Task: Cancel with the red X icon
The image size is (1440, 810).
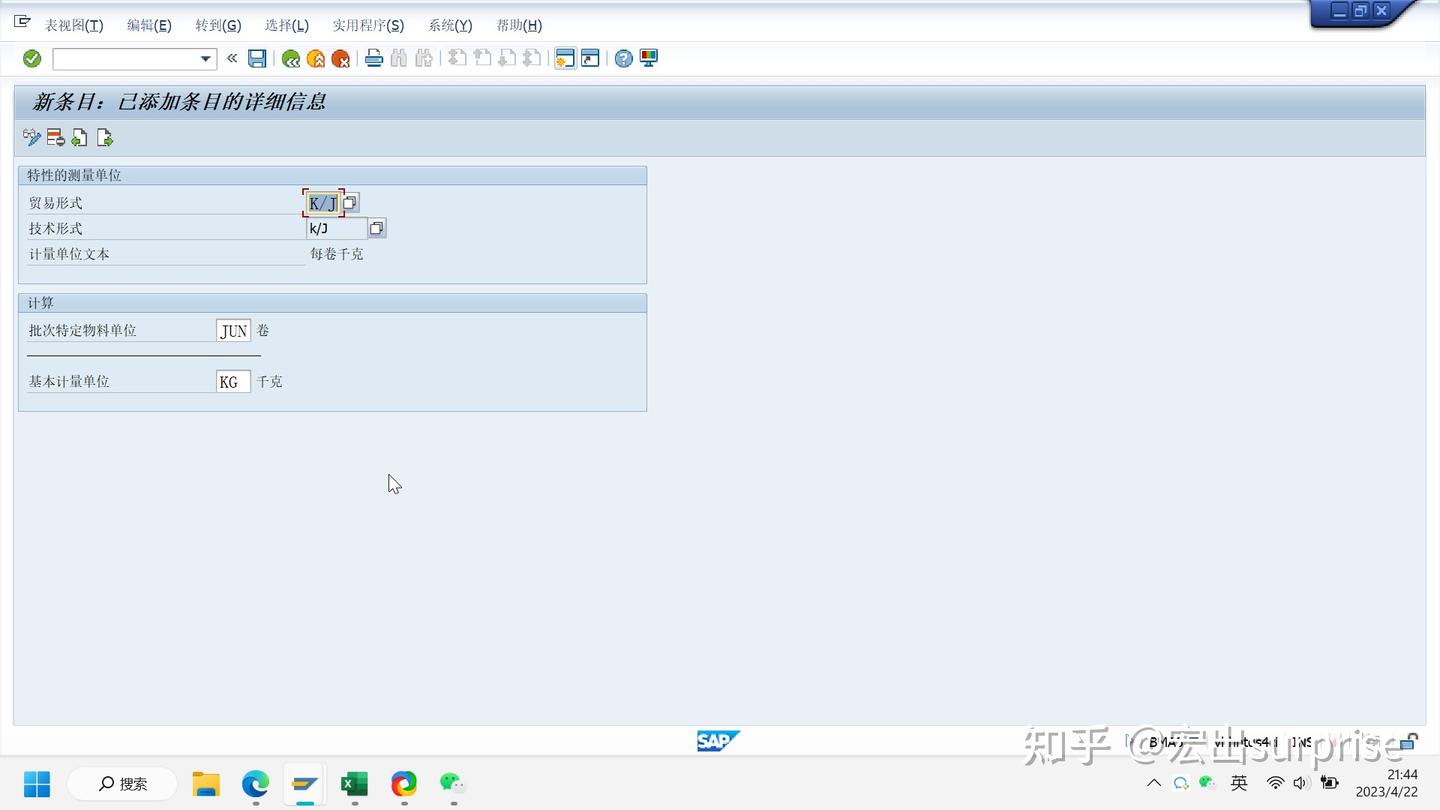Action: 340,58
